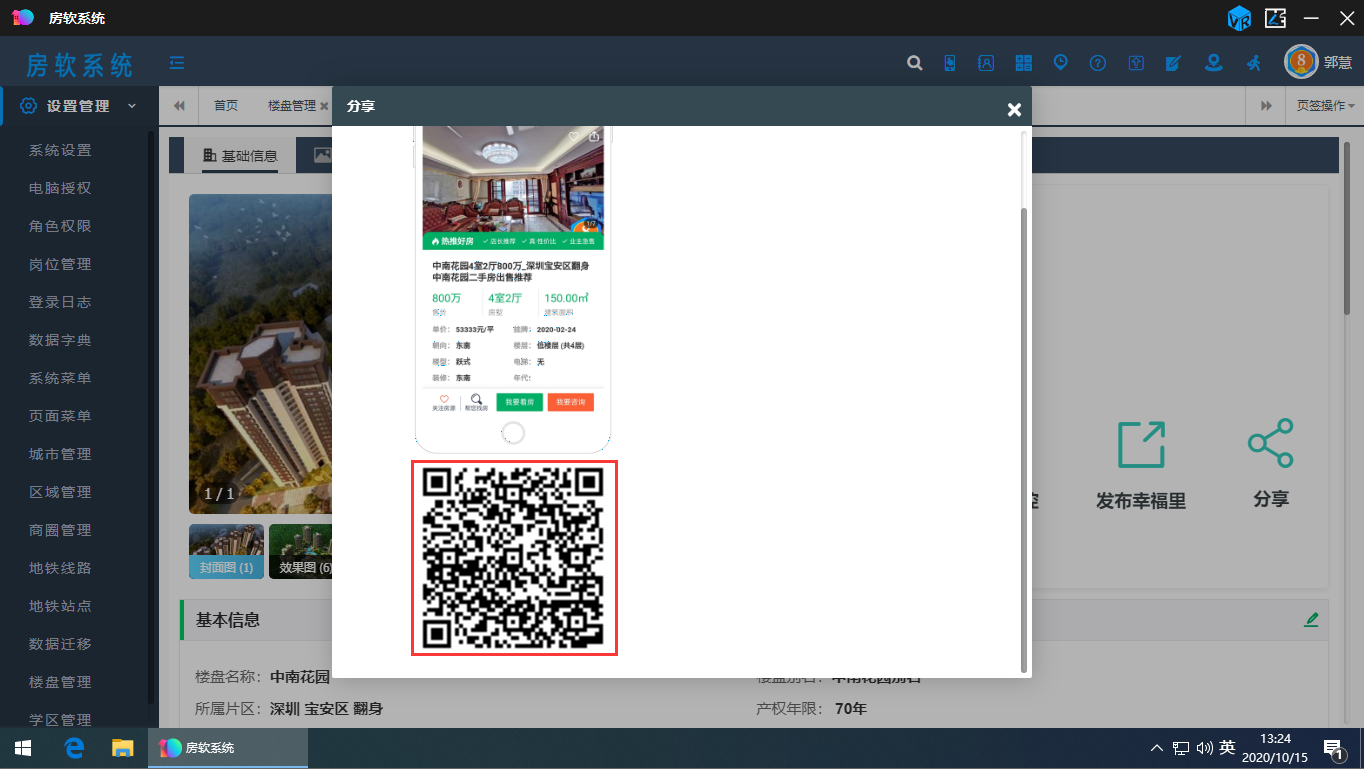Image resolution: width=1364 pixels, height=769 pixels.
Task: Open the taskbar notification center
Action: point(1333,748)
